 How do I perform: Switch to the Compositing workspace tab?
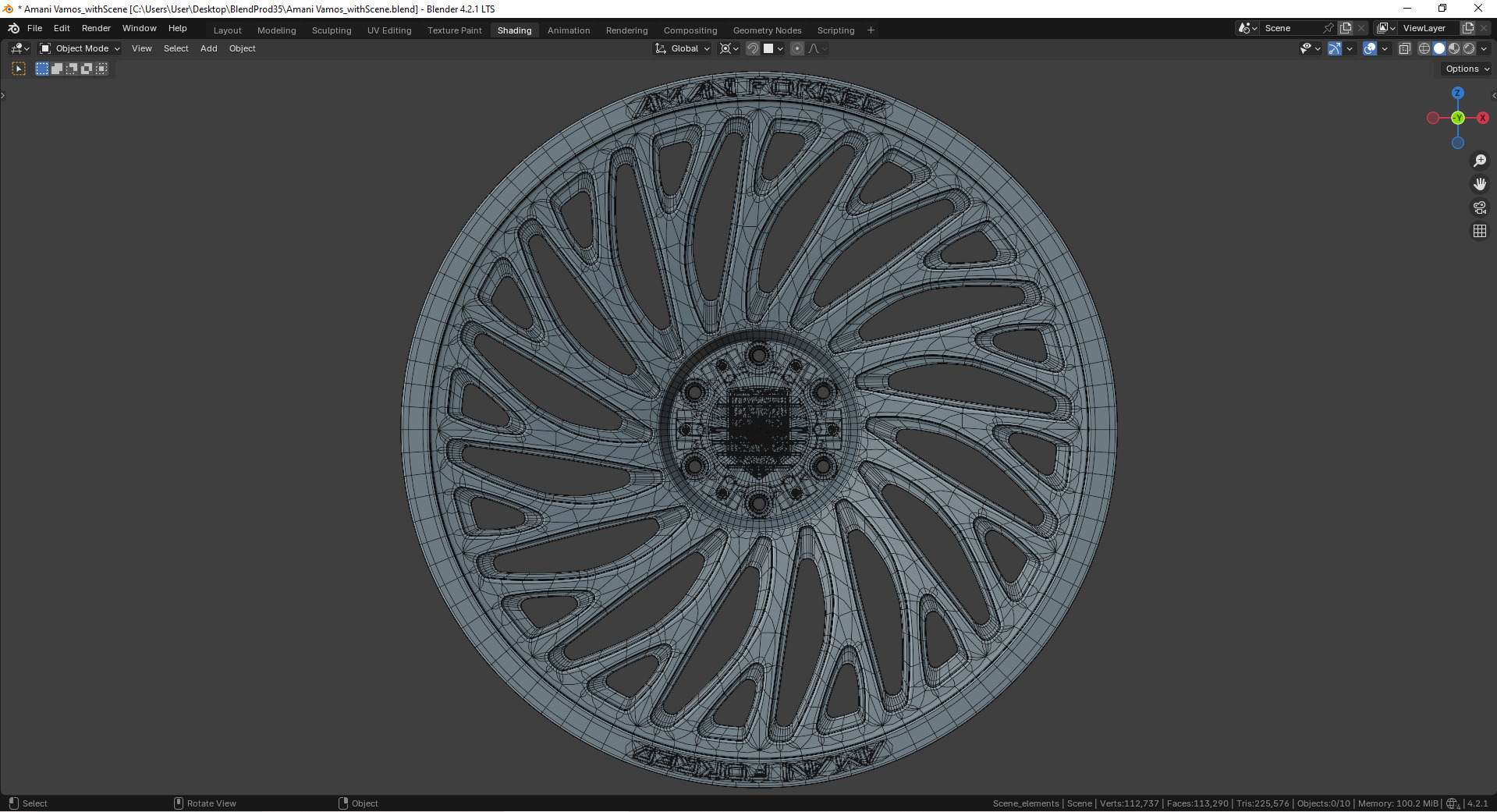pyautogui.click(x=690, y=30)
